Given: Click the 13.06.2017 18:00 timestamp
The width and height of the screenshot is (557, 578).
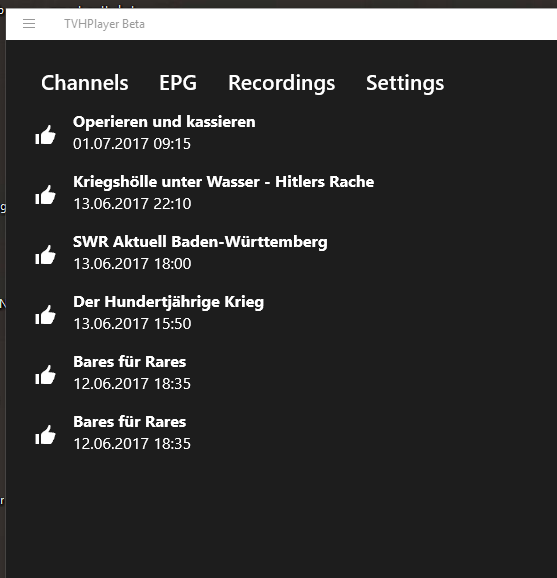Looking at the screenshot, I should click(132, 264).
